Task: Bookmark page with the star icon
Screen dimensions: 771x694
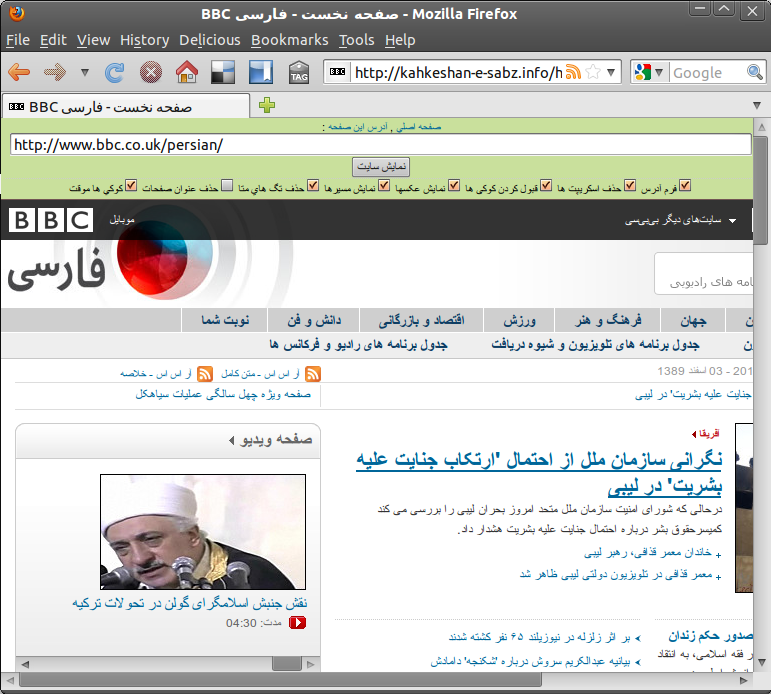Action: click(593, 72)
